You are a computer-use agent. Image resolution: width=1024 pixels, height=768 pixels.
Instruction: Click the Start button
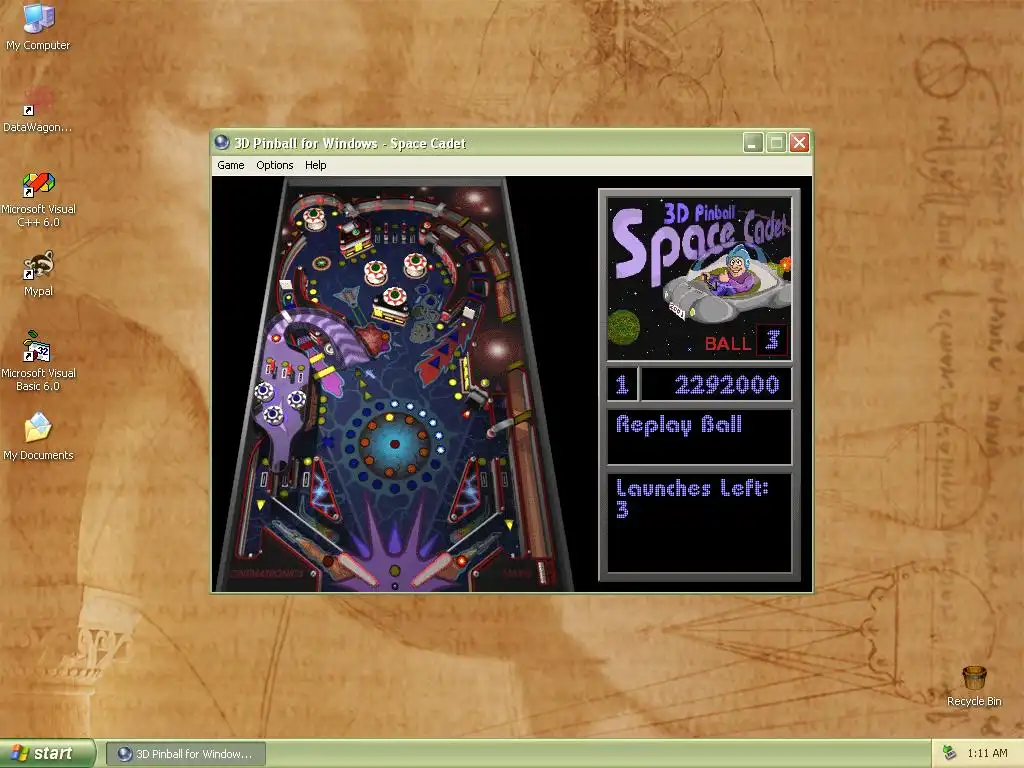click(x=47, y=753)
